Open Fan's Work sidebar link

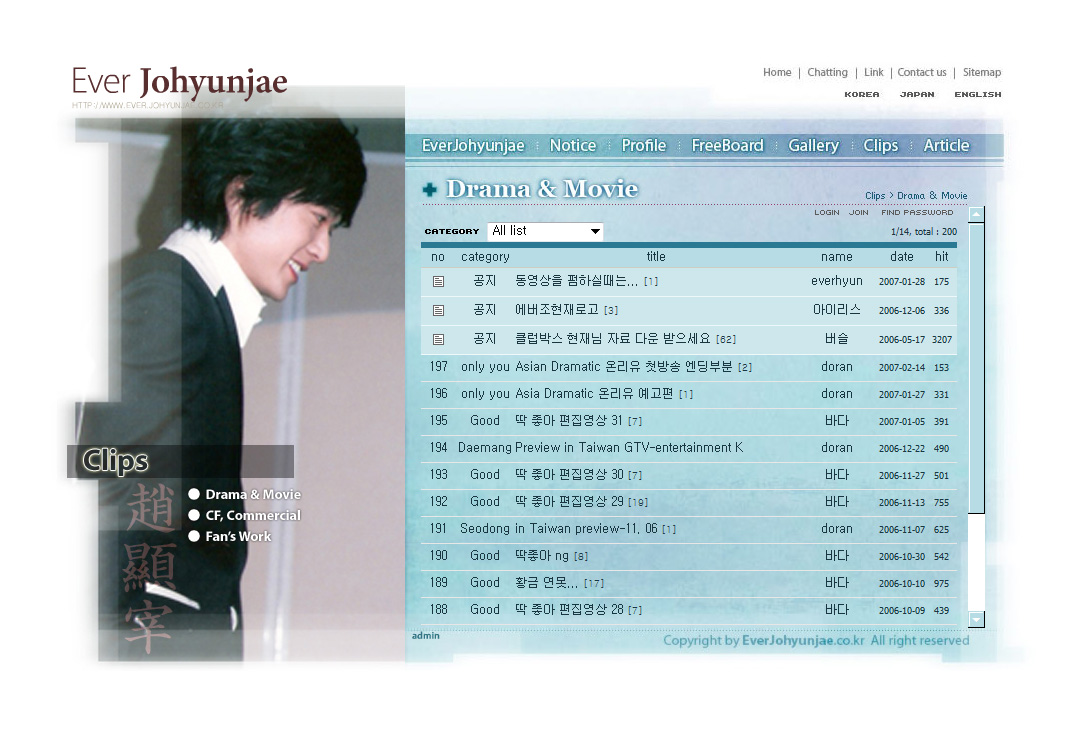(x=238, y=536)
